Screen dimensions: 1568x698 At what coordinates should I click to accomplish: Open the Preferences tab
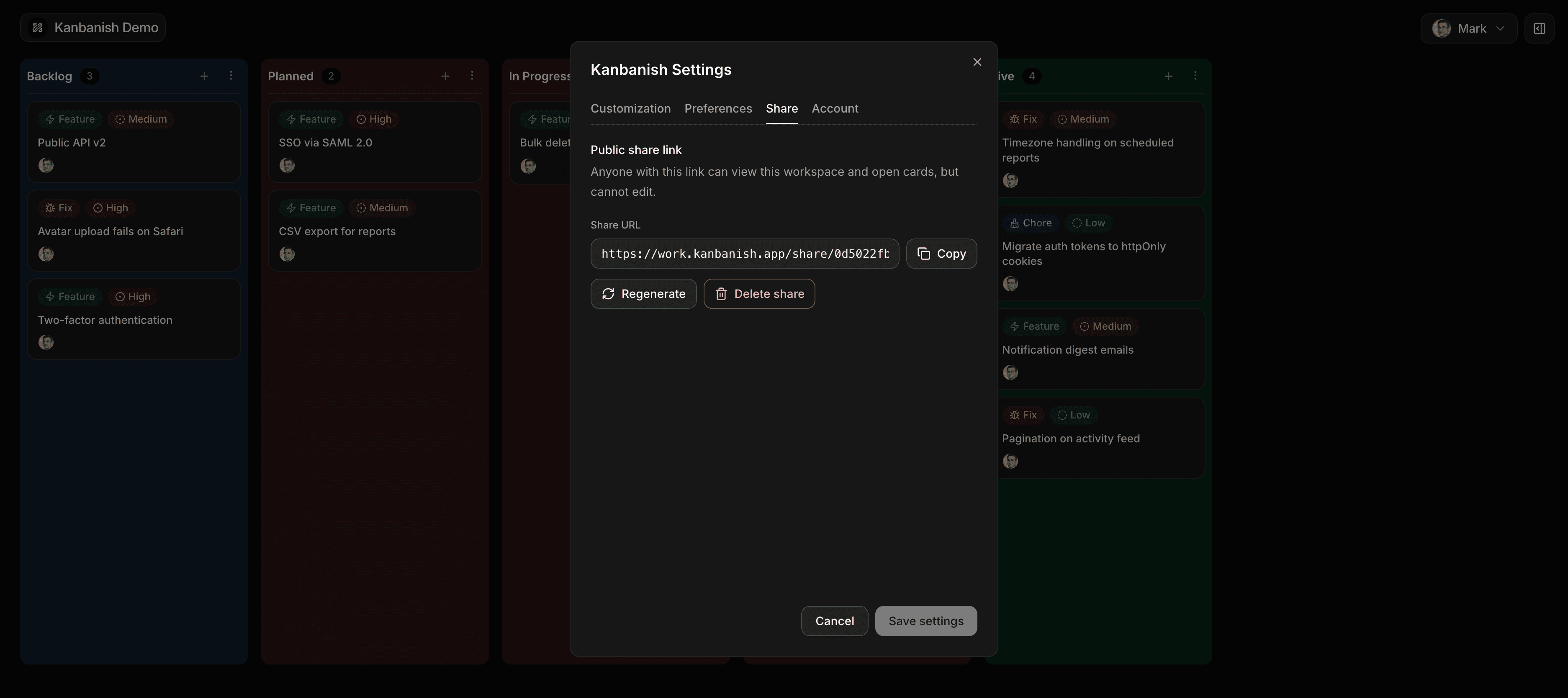(718, 108)
